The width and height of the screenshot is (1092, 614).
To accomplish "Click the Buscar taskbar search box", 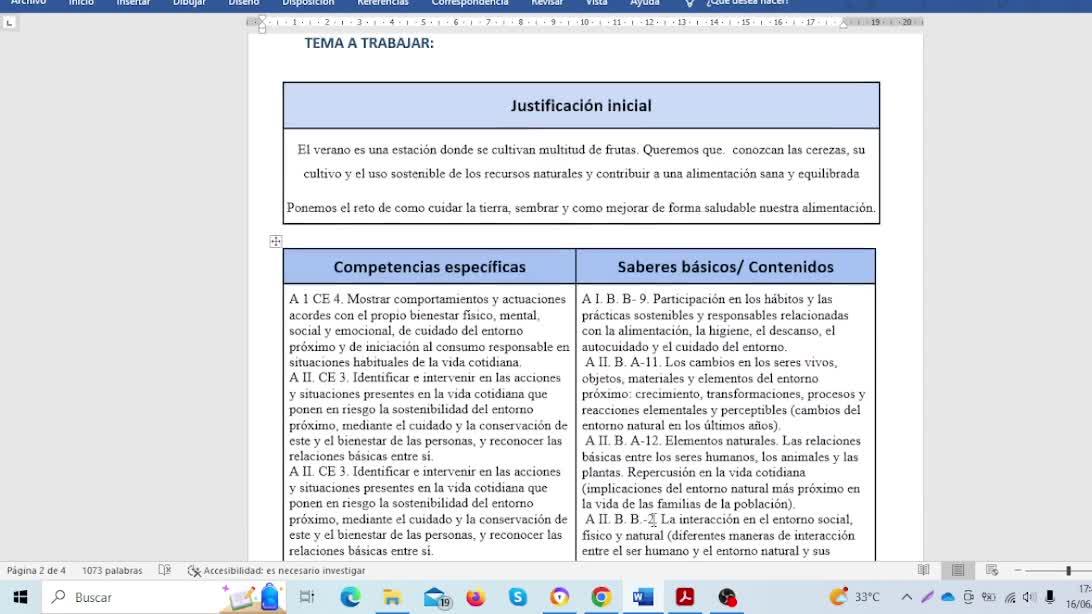I will point(164,597).
